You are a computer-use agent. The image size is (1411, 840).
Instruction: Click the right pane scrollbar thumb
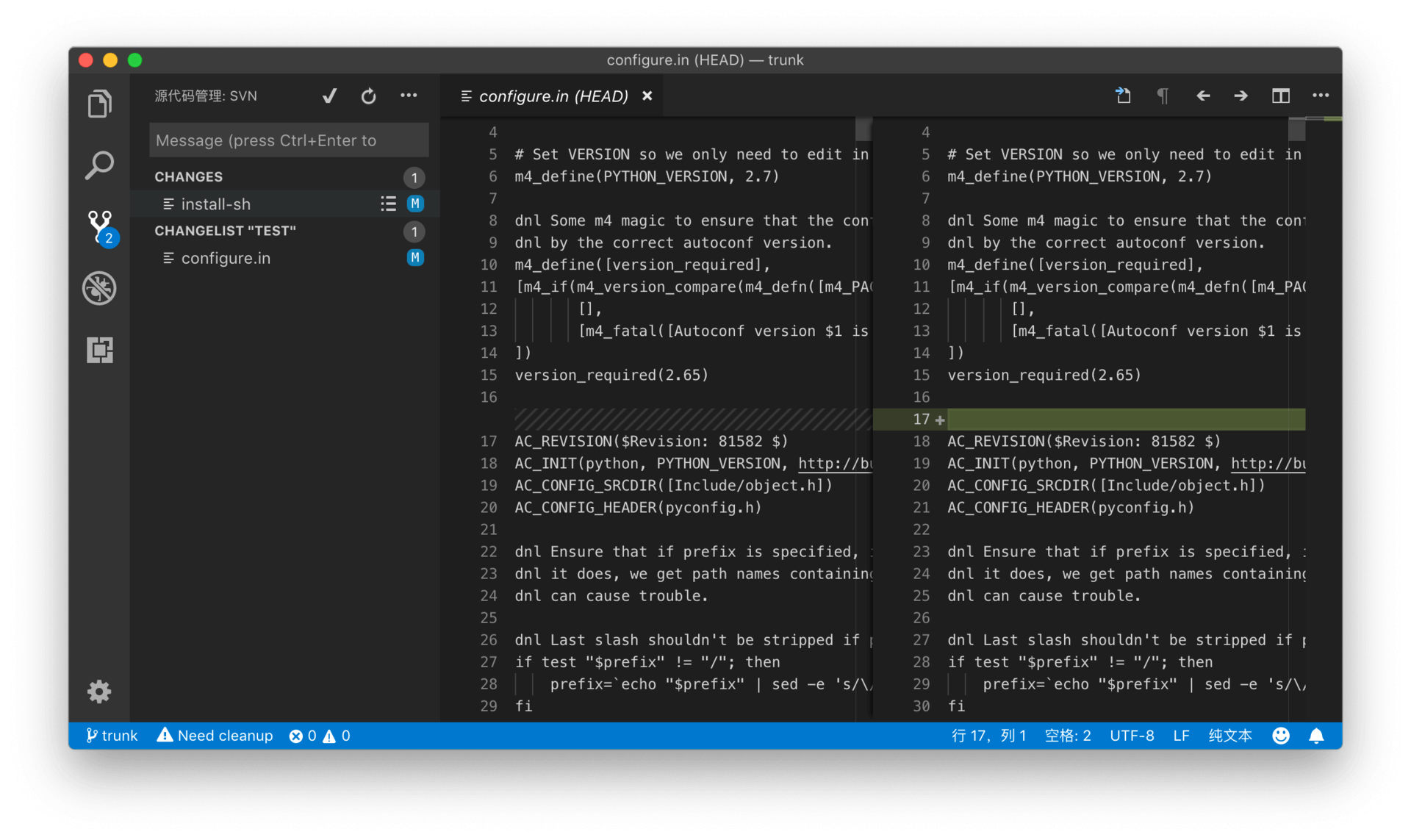pyautogui.click(x=1297, y=129)
